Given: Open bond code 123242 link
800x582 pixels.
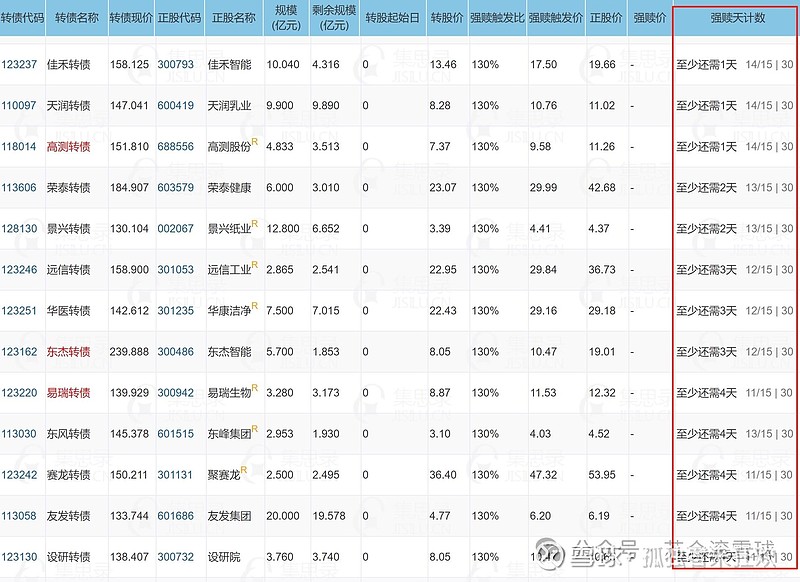Looking at the screenshot, I should pyautogui.click(x=19, y=475).
